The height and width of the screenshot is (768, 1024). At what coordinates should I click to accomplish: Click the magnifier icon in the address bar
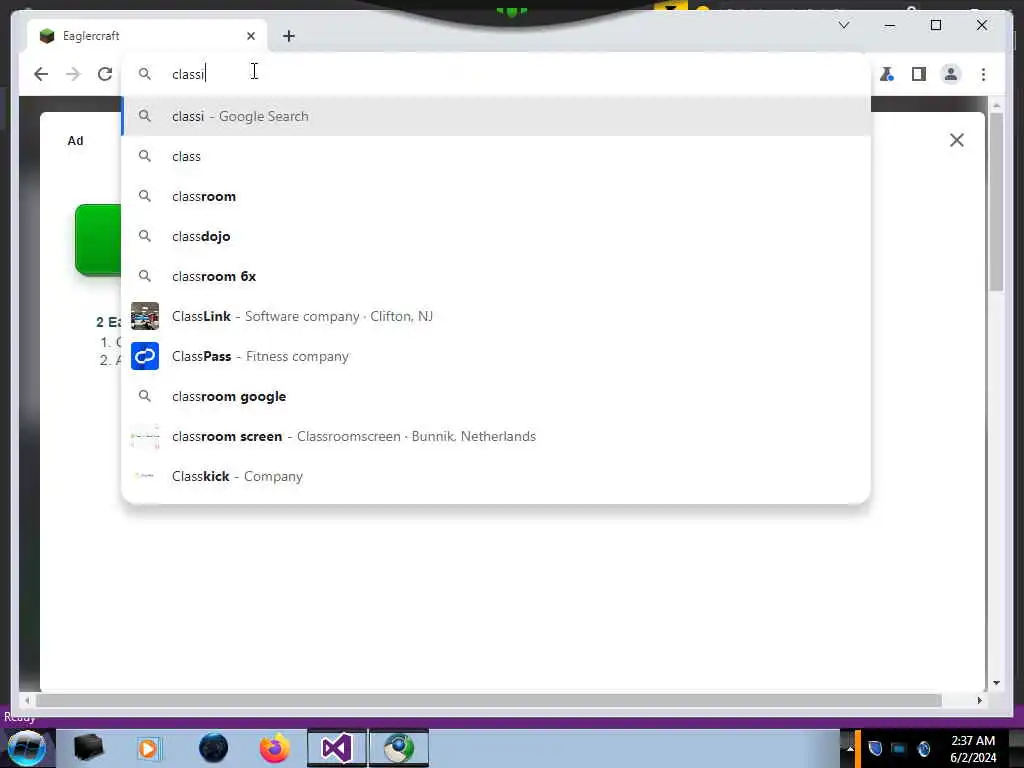click(x=145, y=74)
